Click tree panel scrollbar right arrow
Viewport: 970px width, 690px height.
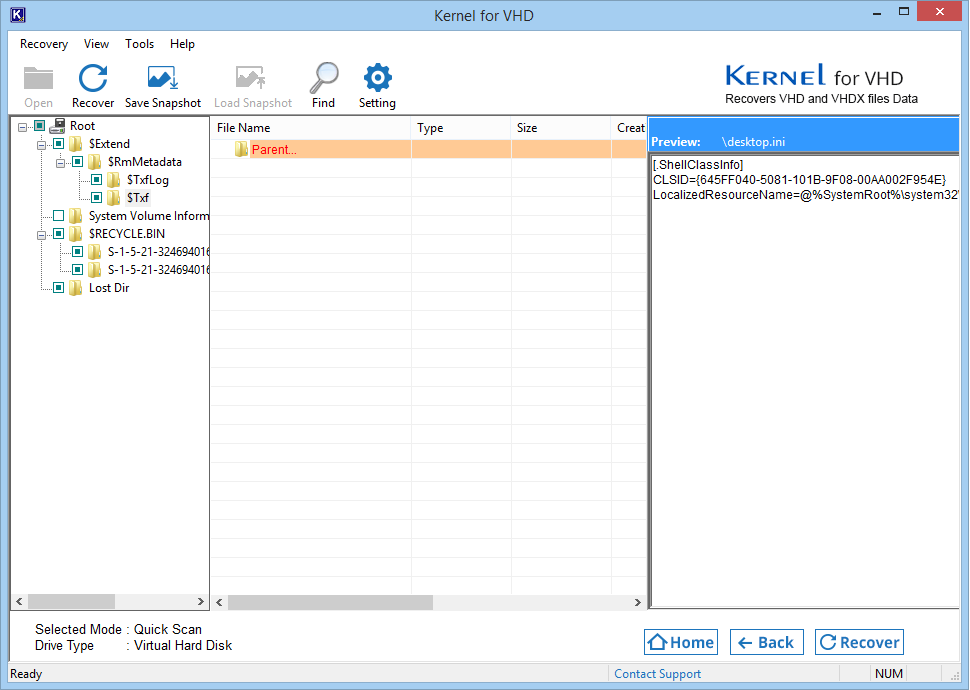(200, 602)
